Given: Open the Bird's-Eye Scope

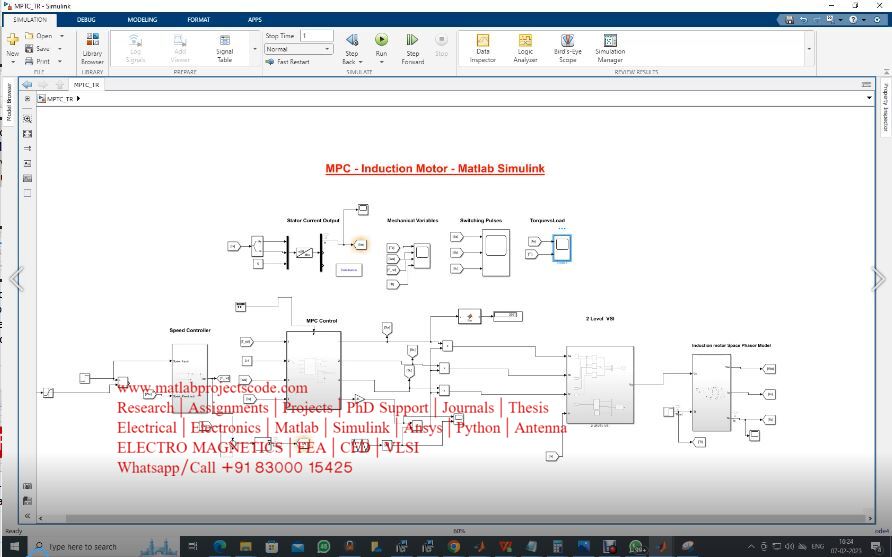Looking at the screenshot, I should pyautogui.click(x=567, y=47).
